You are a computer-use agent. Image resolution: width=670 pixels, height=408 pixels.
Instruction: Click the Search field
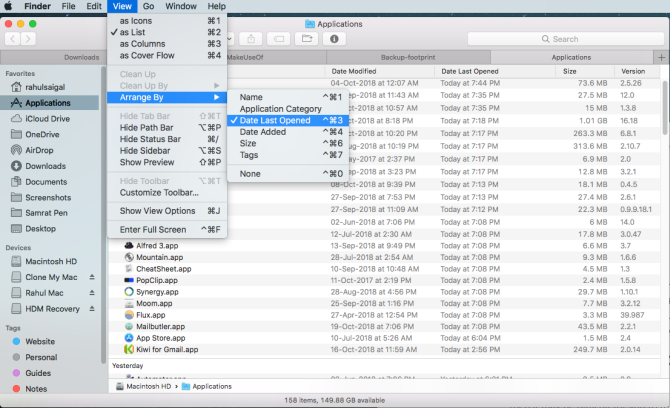click(x=565, y=39)
